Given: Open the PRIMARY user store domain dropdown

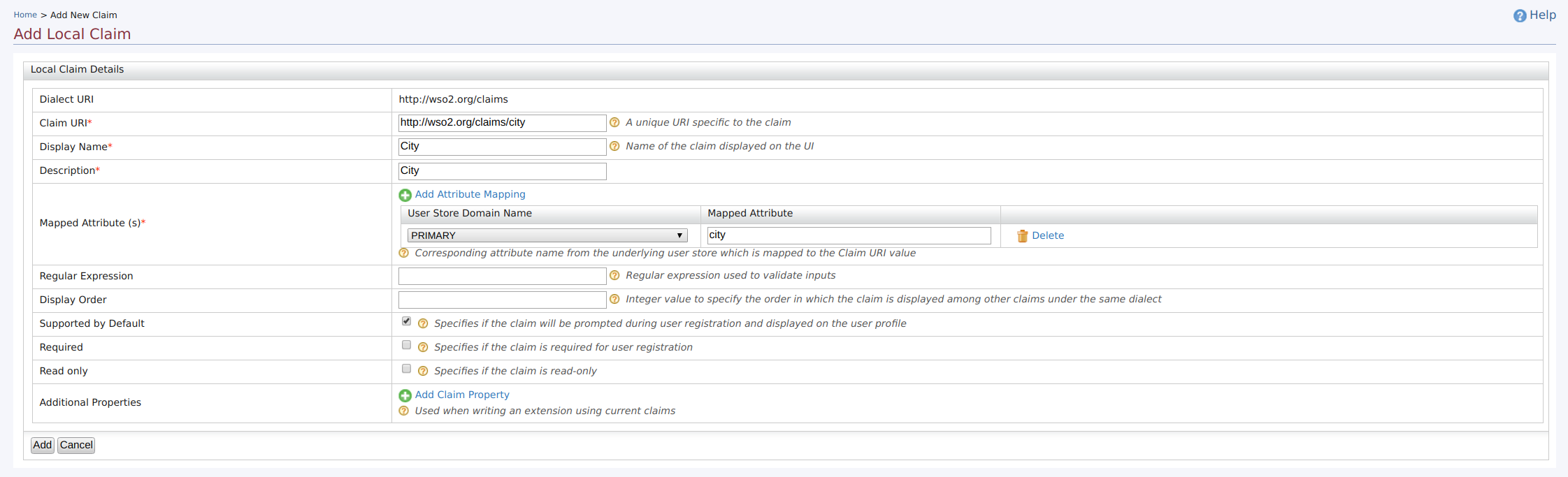Looking at the screenshot, I should tap(547, 236).
